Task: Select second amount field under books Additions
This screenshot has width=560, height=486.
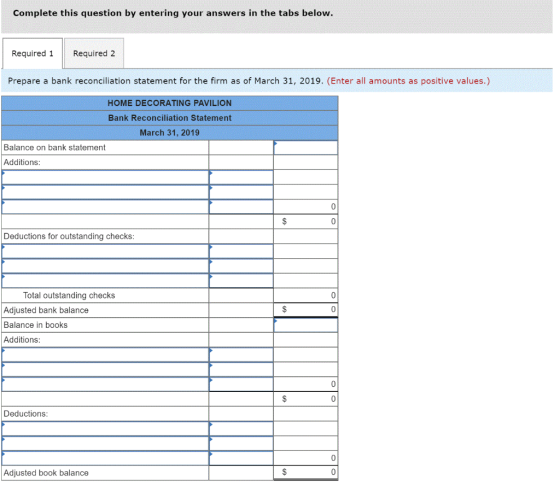Action: pos(241,370)
